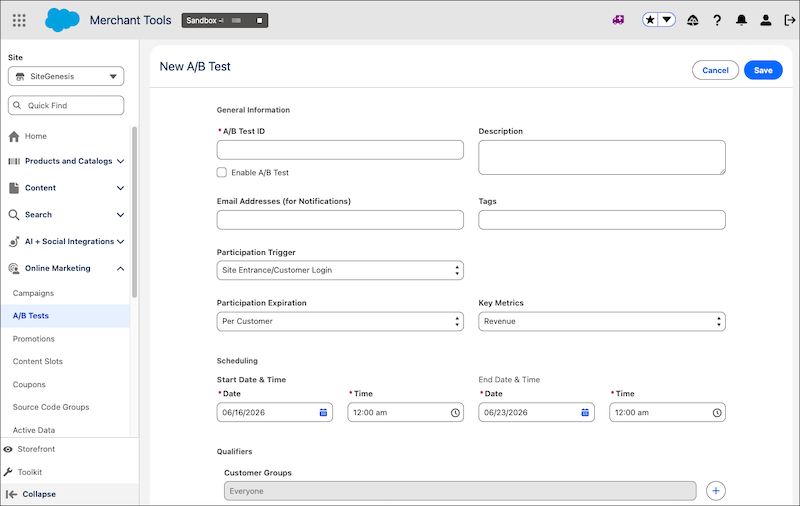Click the Storefront link

[x=36, y=449]
